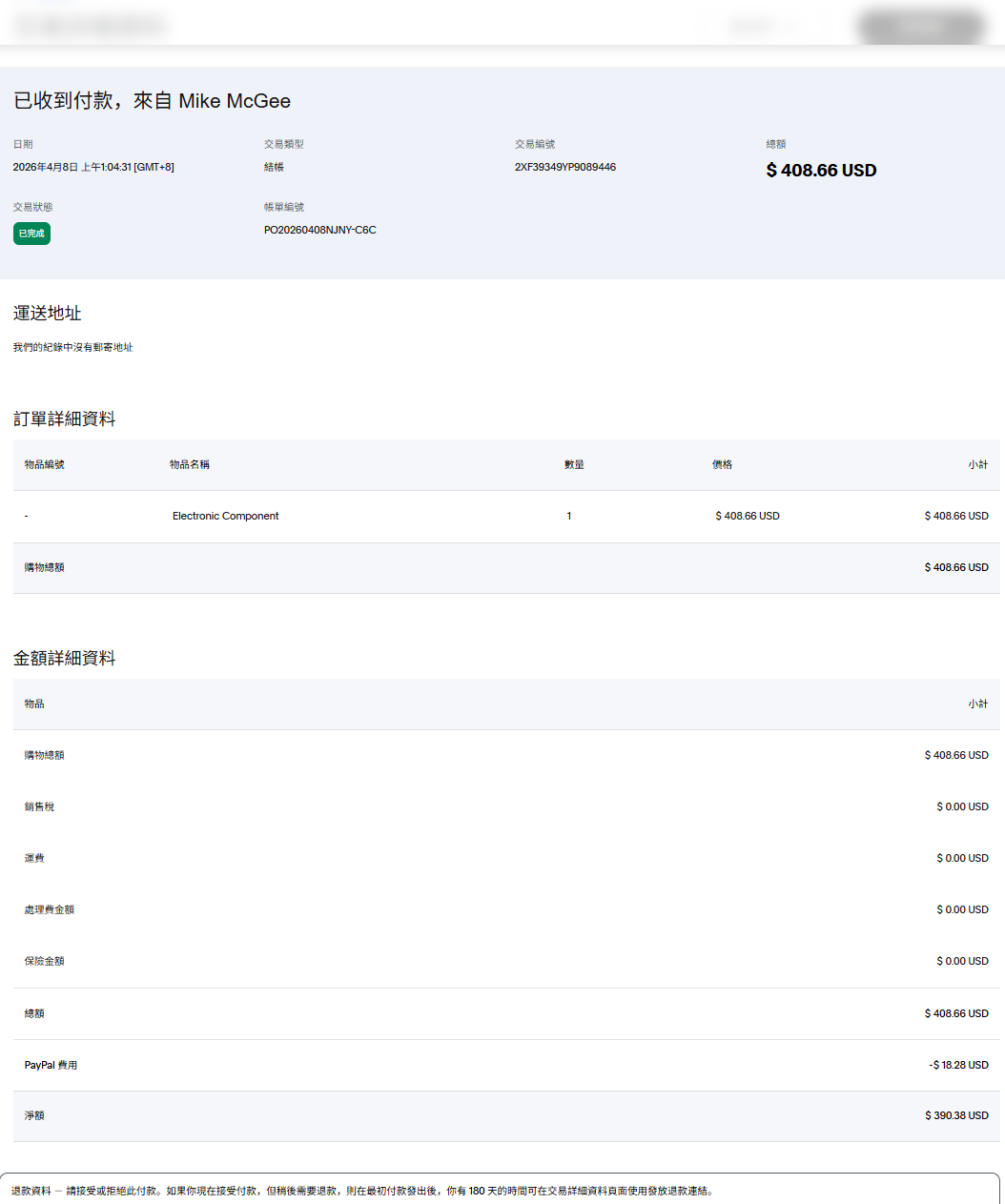Screen dimensions: 1005x1204
Task: Click the 退款資料 refund notice text
Action: [x=362, y=1191]
